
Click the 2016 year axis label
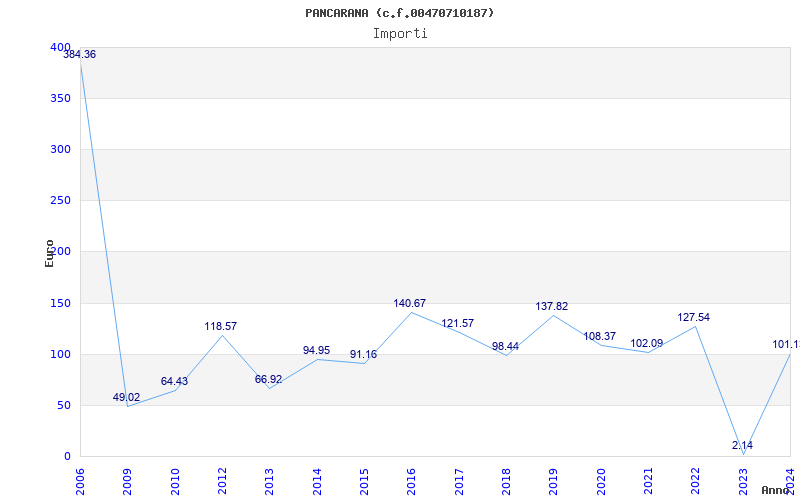pos(411,480)
